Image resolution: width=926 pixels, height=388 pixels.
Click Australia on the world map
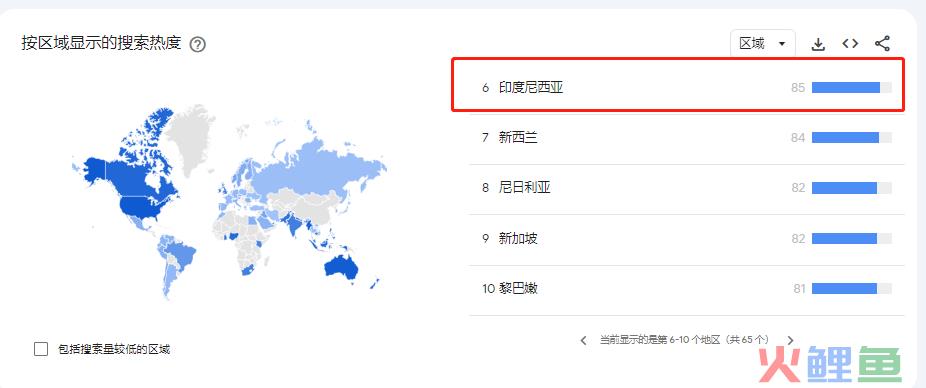pyautogui.click(x=341, y=268)
